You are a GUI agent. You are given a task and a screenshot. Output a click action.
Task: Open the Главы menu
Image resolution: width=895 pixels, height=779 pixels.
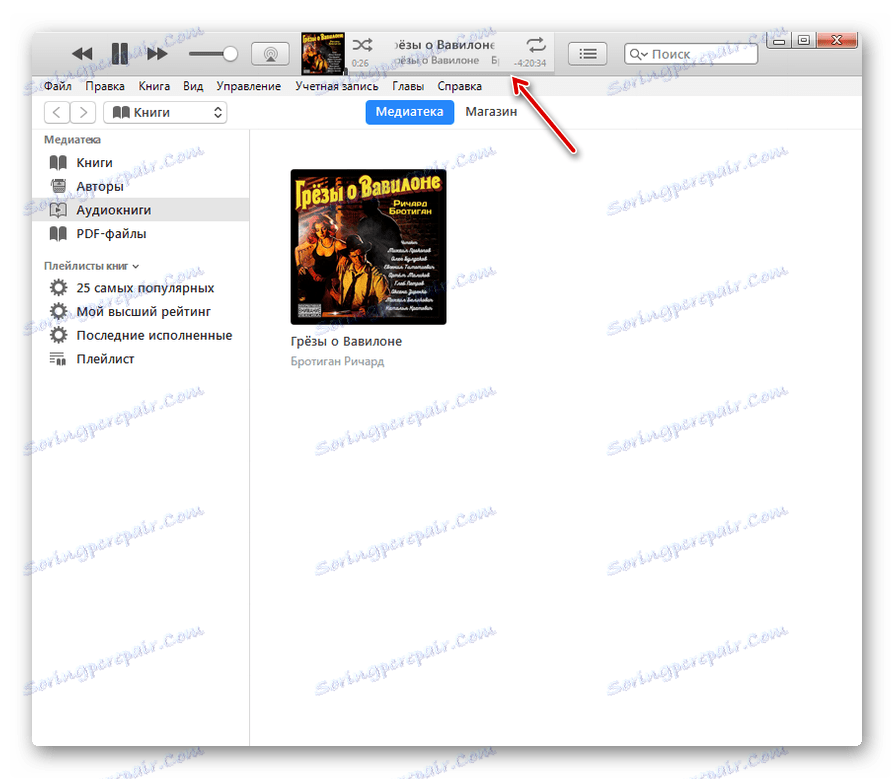(x=408, y=86)
